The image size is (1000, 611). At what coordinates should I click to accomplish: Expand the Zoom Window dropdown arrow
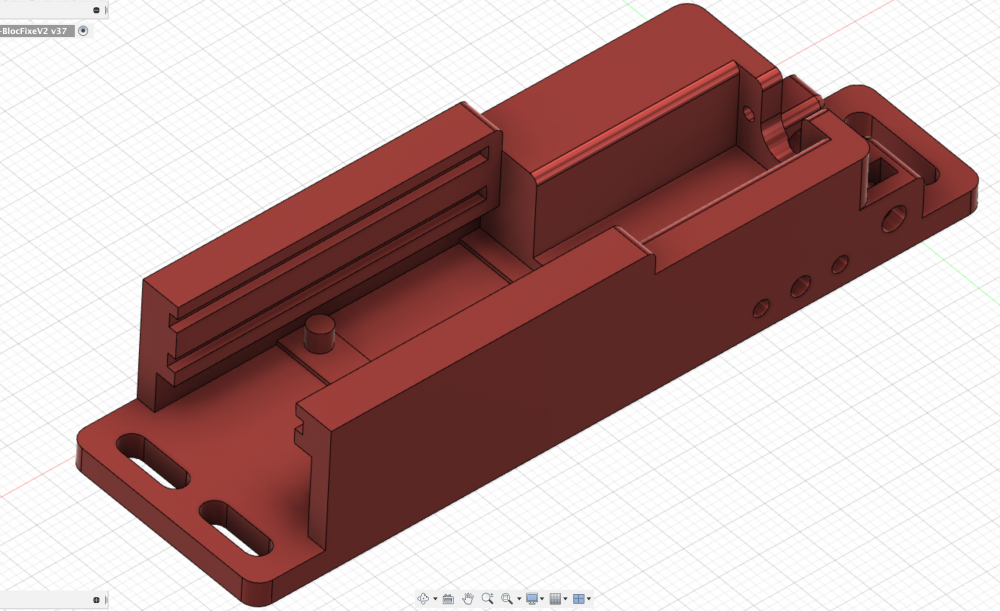point(518,599)
